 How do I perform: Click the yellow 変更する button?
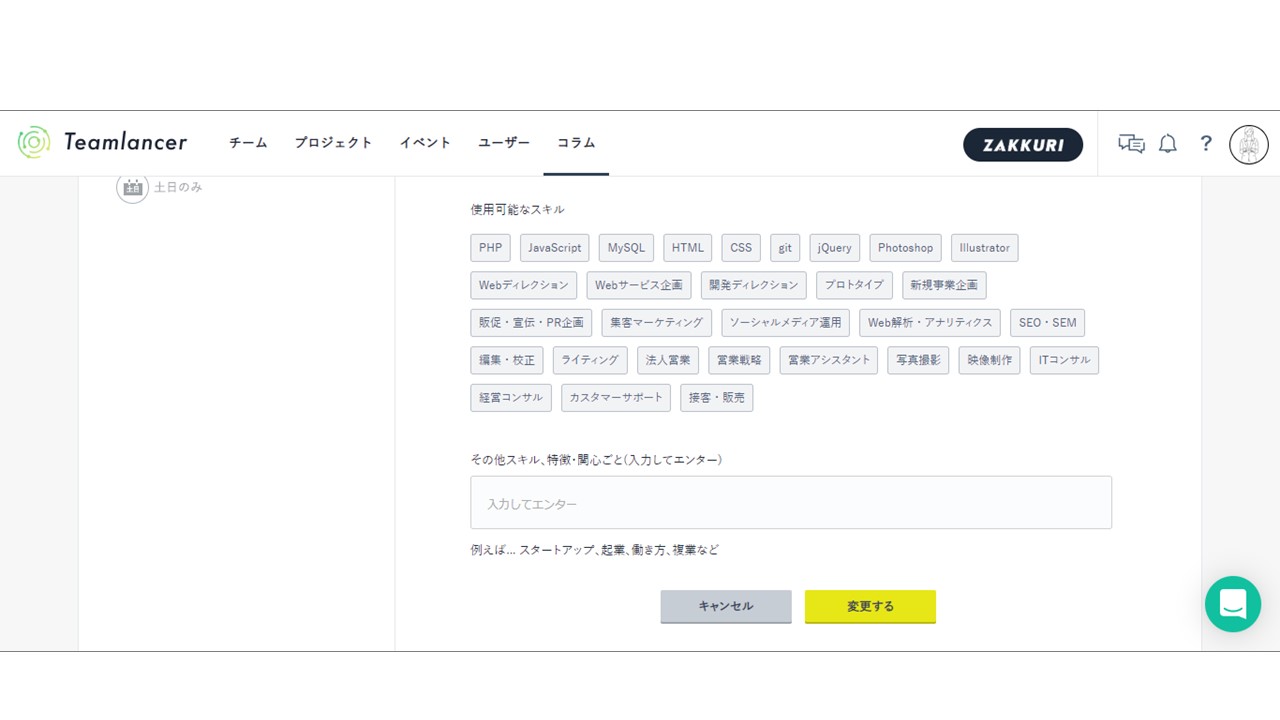[870, 606]
